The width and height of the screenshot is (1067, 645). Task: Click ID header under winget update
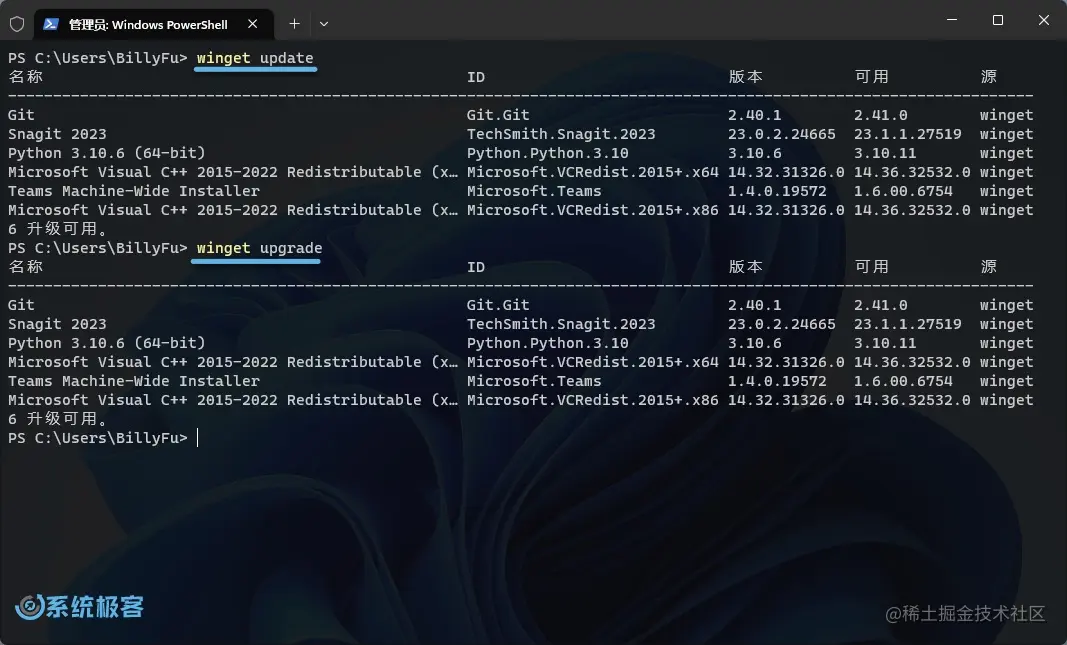[476, 77]
